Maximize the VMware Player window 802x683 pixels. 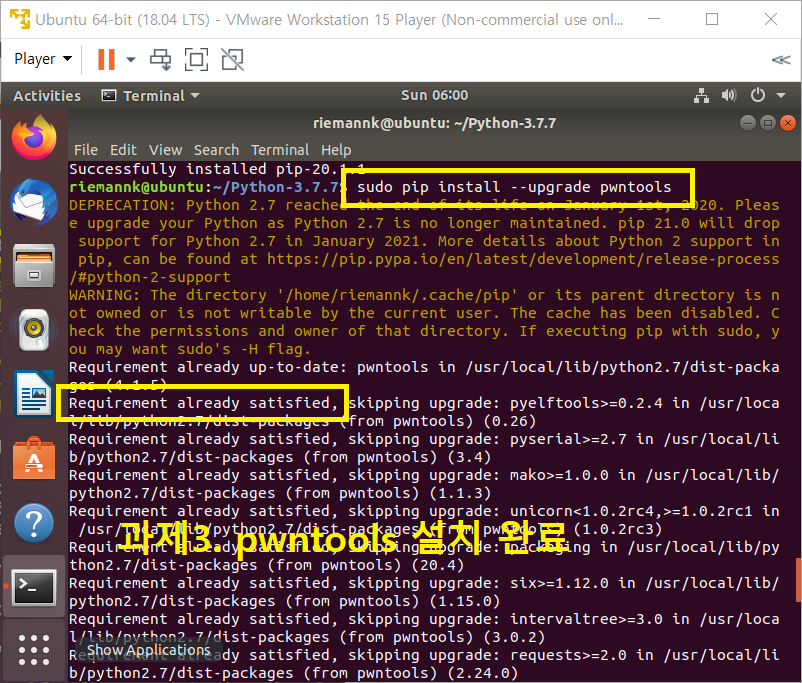pos(712,19)
